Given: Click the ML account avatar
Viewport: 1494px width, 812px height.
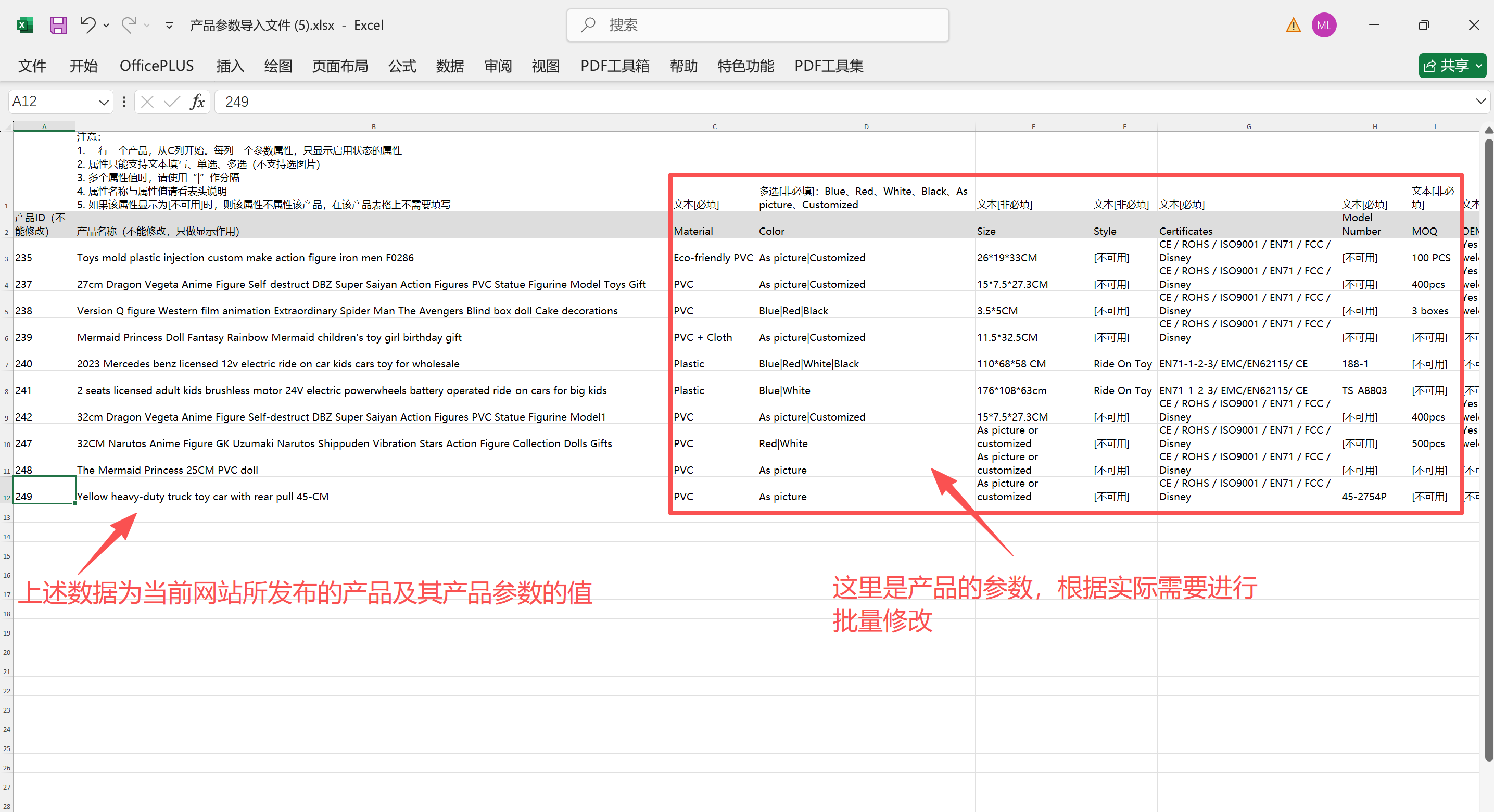Looking at the screenshot, I should [x=1324, y=25].
